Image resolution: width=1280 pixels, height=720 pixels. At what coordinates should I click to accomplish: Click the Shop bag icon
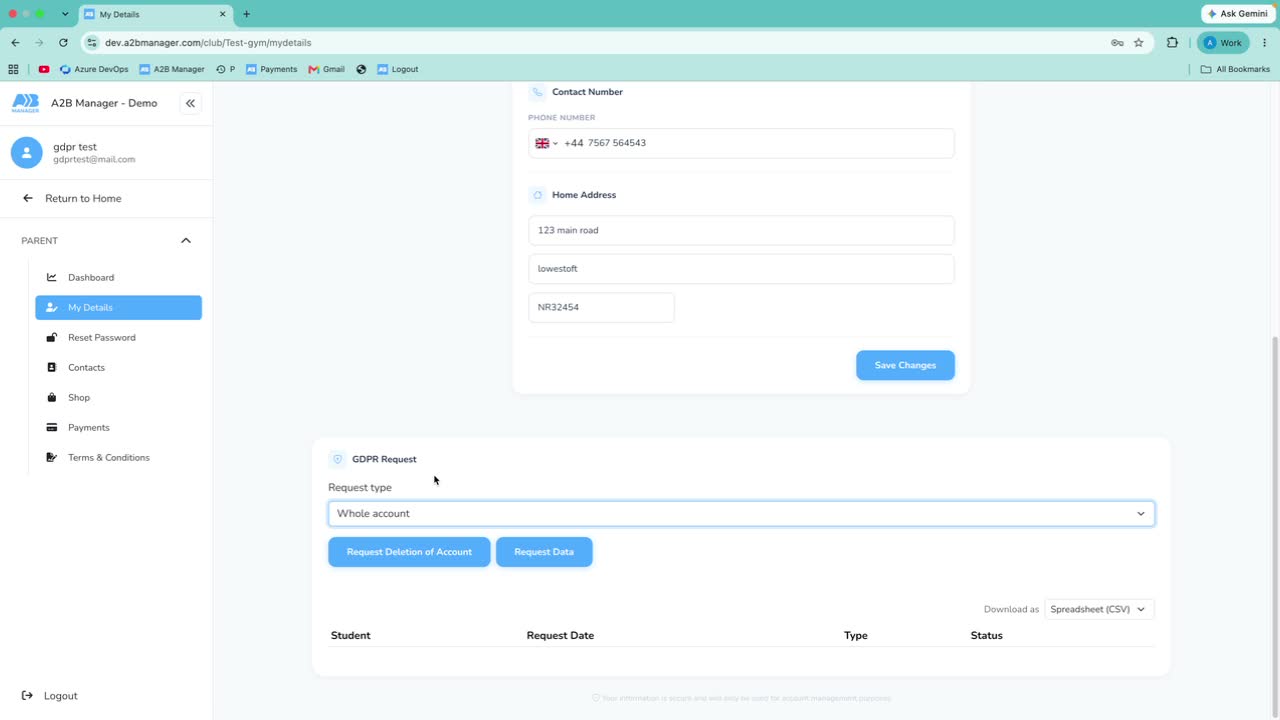(52, 397)
